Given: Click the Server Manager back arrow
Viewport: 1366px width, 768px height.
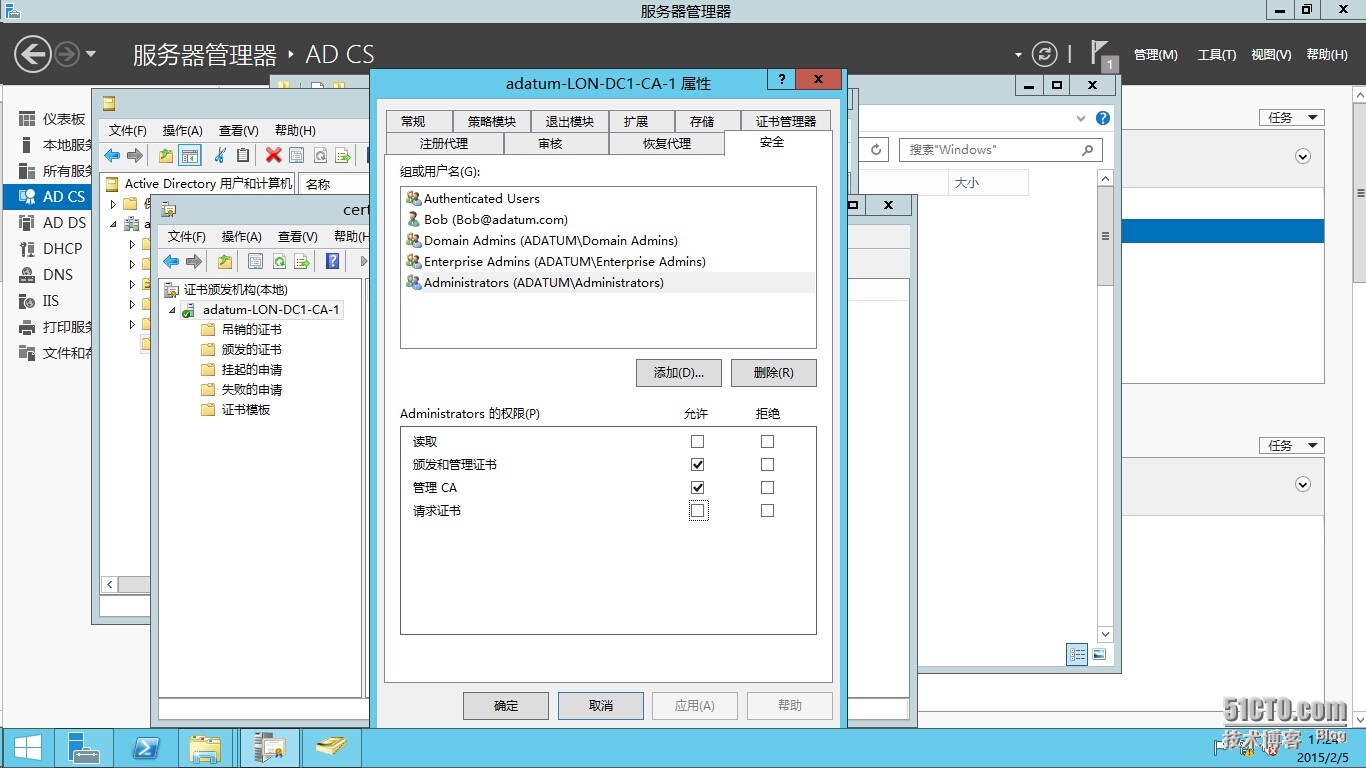Looking at the screenshot, I should tap(32, 53).
